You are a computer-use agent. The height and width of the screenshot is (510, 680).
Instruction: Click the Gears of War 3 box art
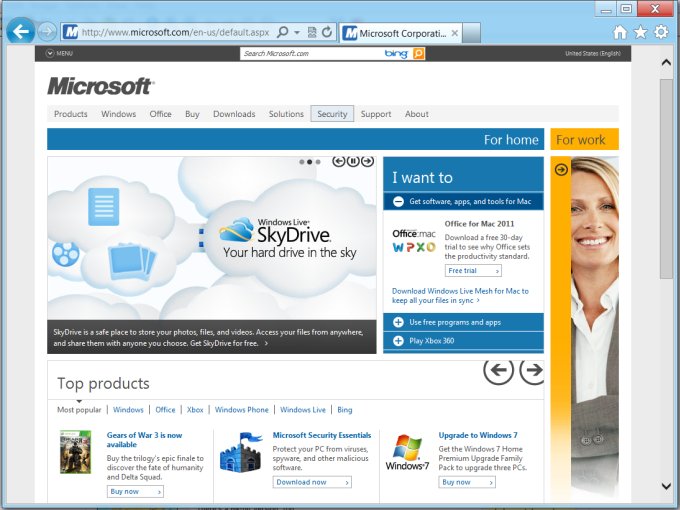pos(75,452)
